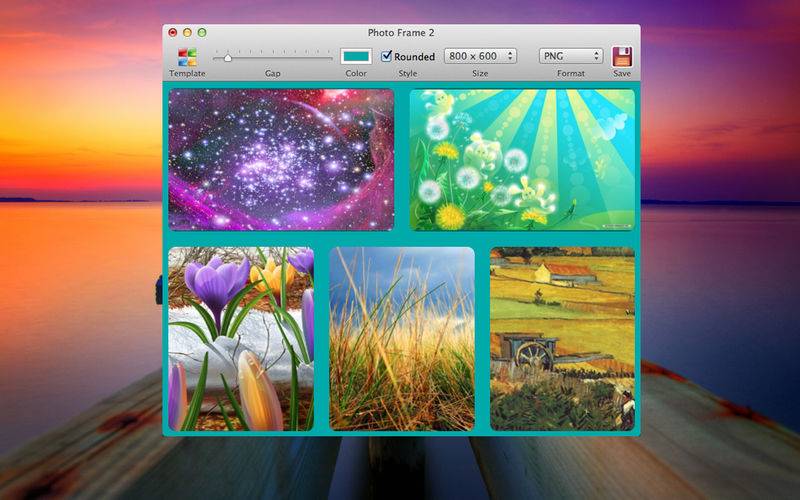Zoom the window with the green button

[x=202, y=33]
